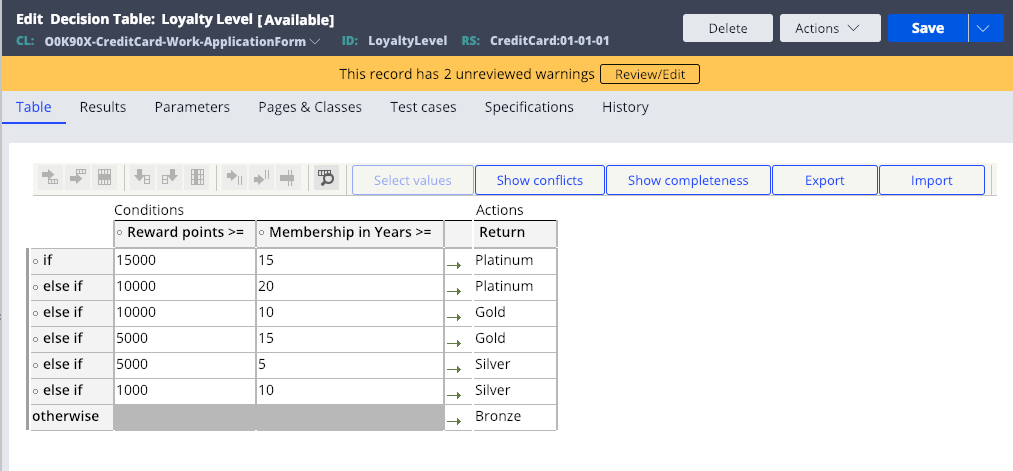Click the magnifier table search icon
This screenshot has height=471, width=1013.
pos(326,177)
